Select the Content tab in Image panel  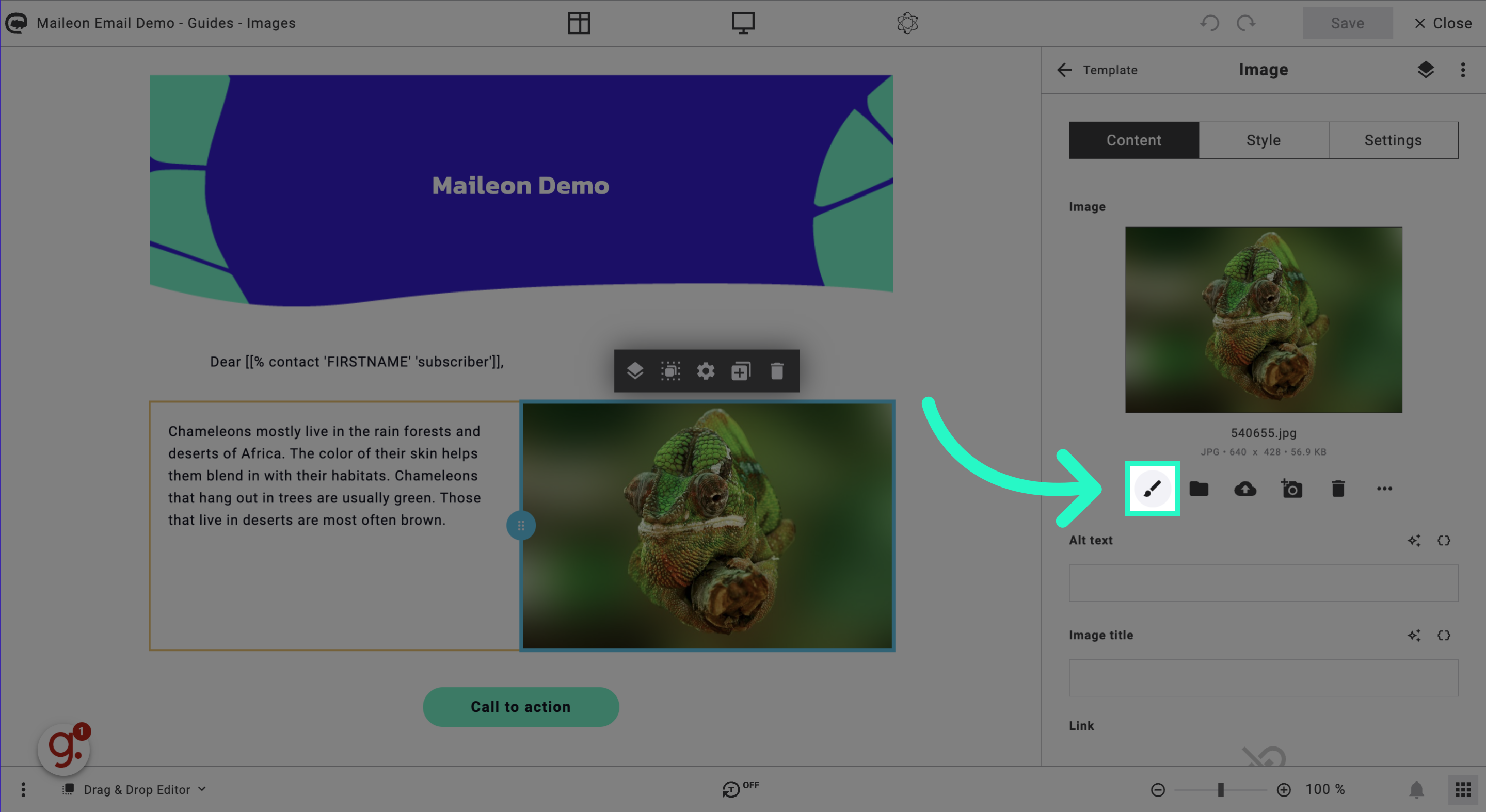1134,140
